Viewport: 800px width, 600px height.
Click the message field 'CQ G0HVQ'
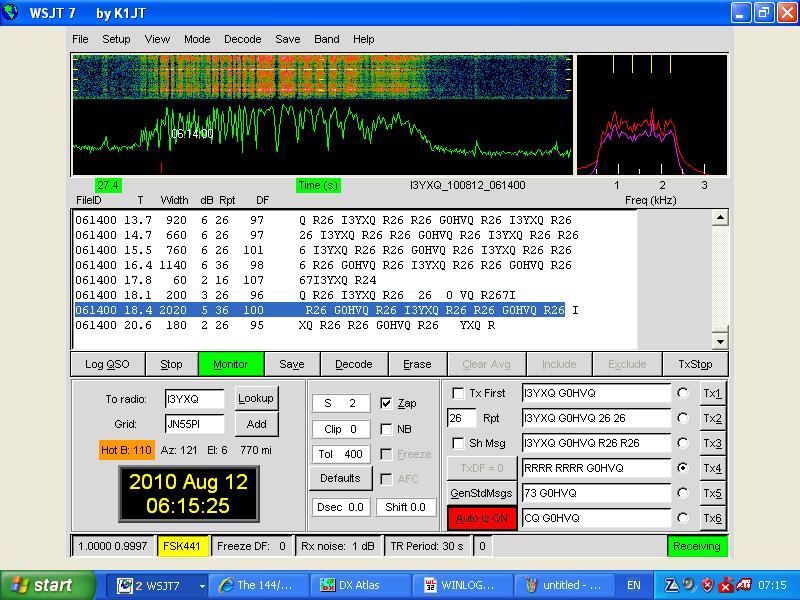tap(596, 518)
